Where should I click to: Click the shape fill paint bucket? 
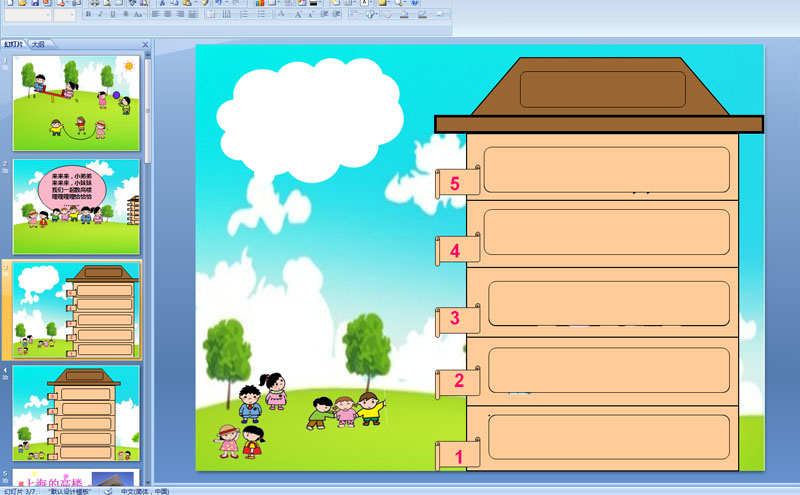(x=404, y=14)
